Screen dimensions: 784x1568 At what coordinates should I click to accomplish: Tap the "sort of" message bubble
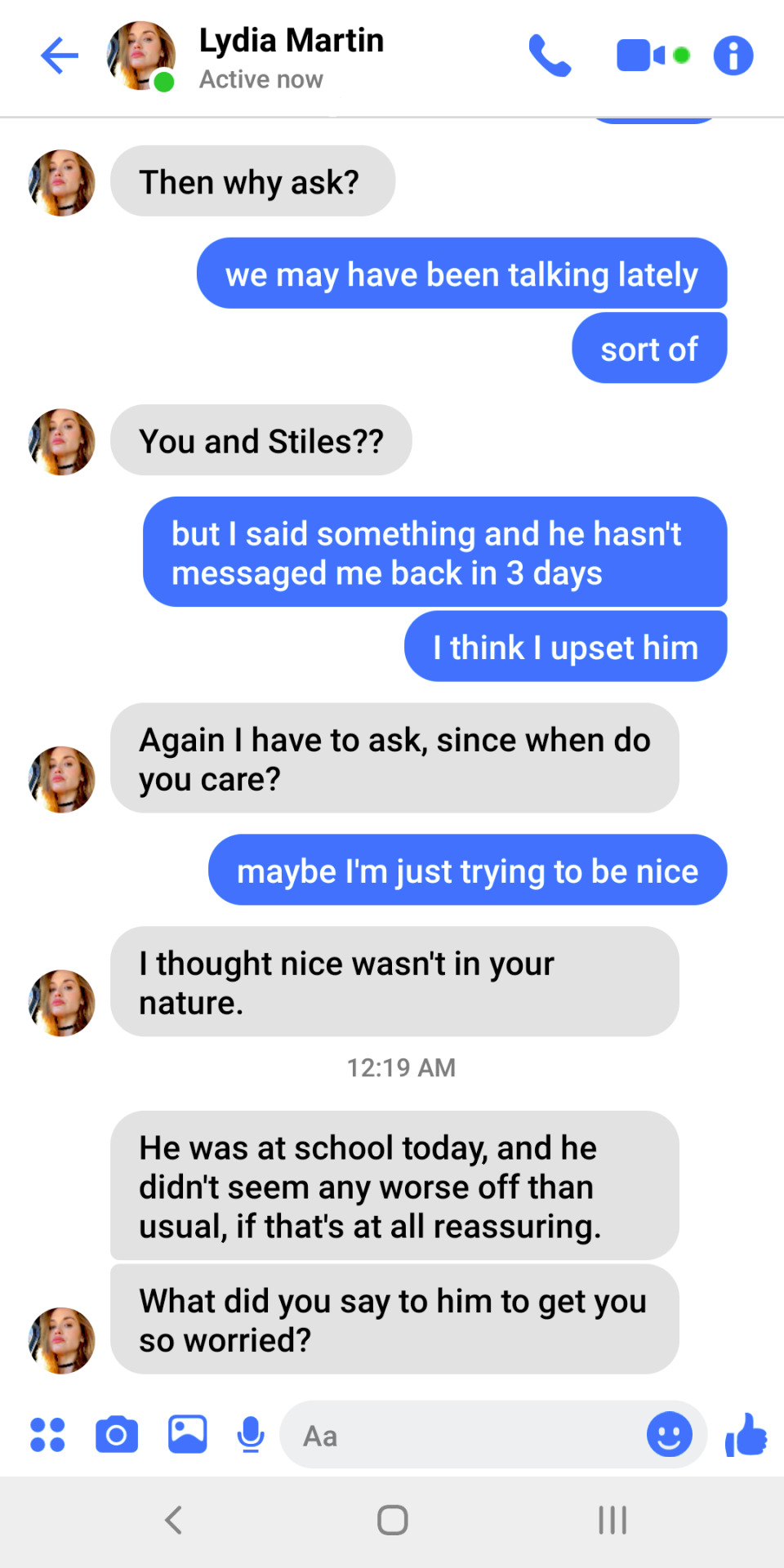tap(649, 349)
